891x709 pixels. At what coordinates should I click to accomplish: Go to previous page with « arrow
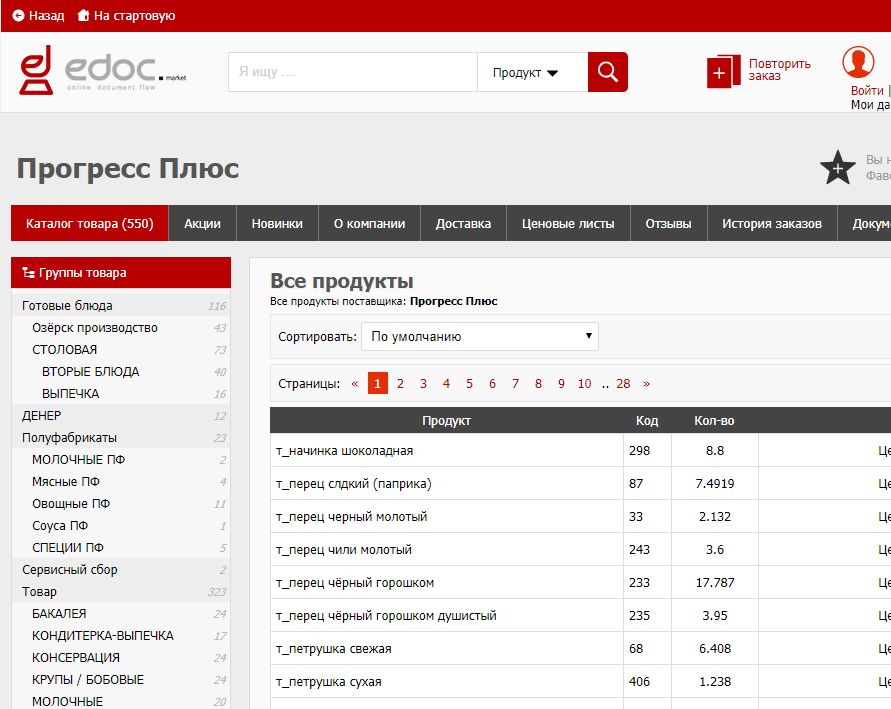354,384
